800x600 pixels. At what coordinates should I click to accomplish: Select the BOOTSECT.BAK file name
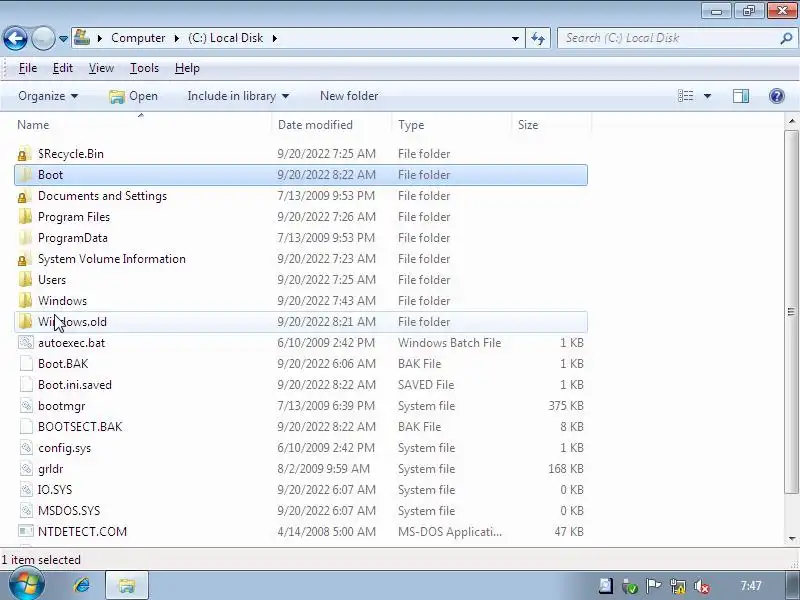[80, 427]
